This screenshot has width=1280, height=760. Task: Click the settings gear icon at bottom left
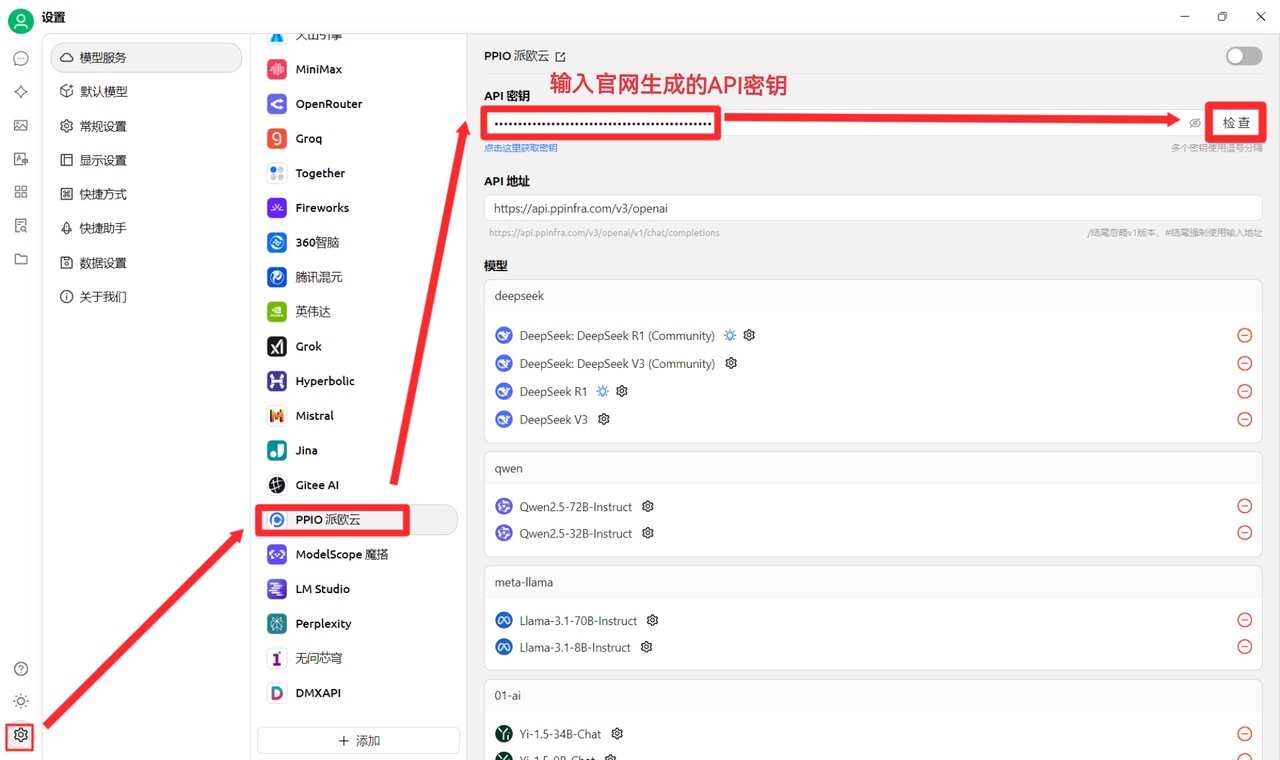(x=21, y=735)
